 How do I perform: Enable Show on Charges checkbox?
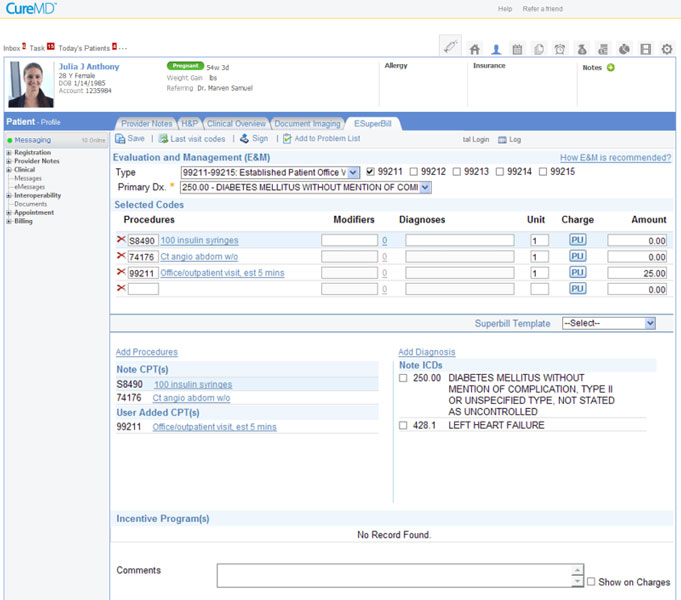tap(591, 582)
